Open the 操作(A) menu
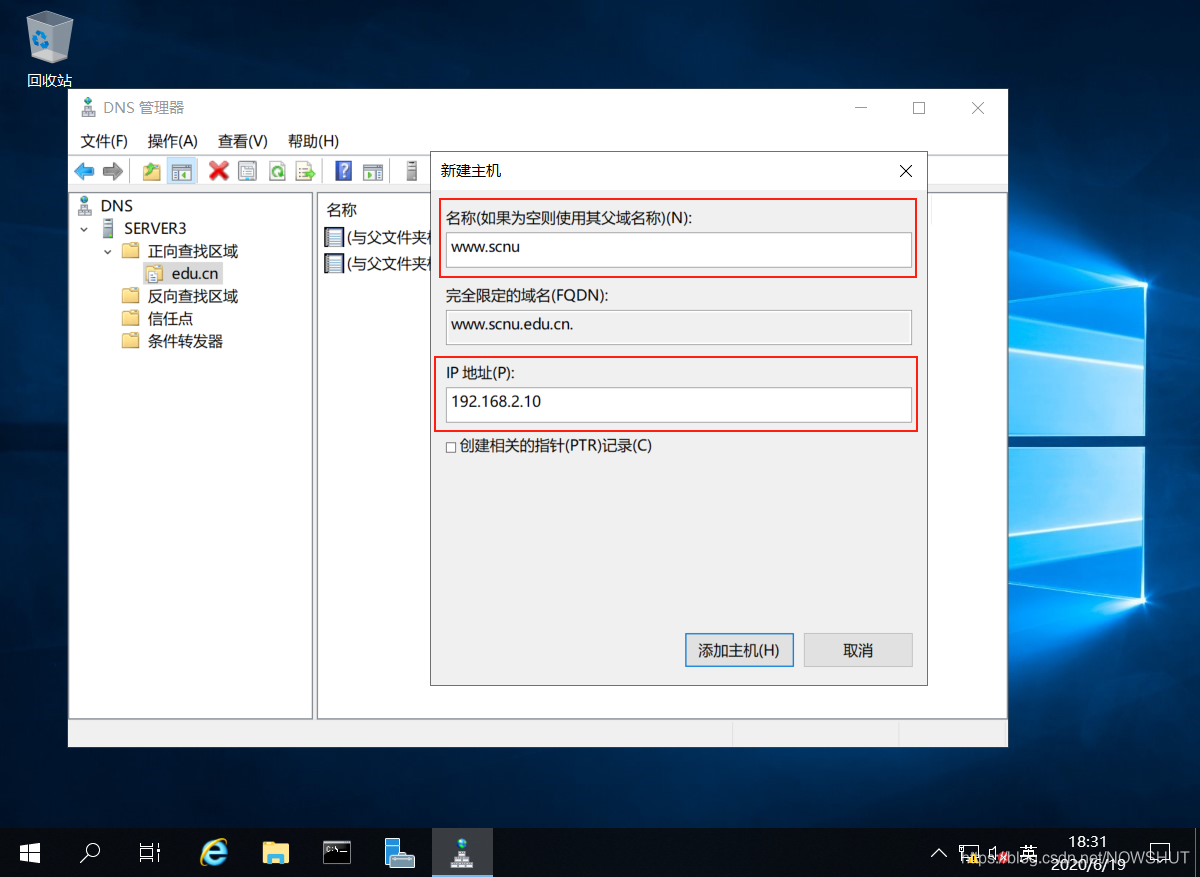This screenshot has width=1200, height=877. pyautogui.click(x=172, y=141)
